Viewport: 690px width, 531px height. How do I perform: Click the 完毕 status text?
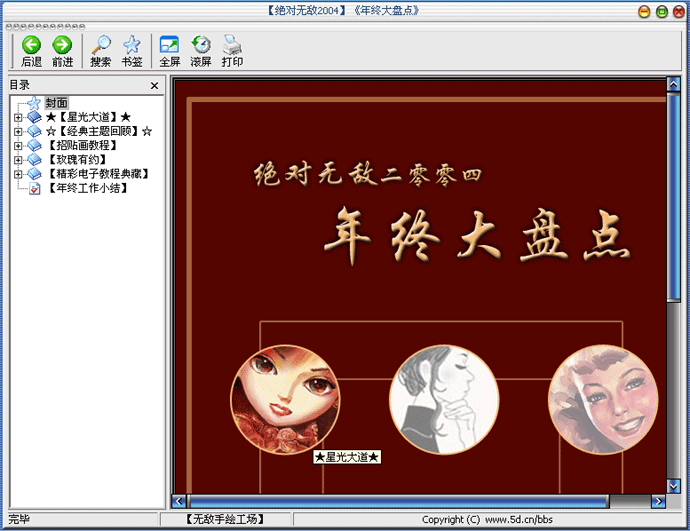tap(19, 519)
